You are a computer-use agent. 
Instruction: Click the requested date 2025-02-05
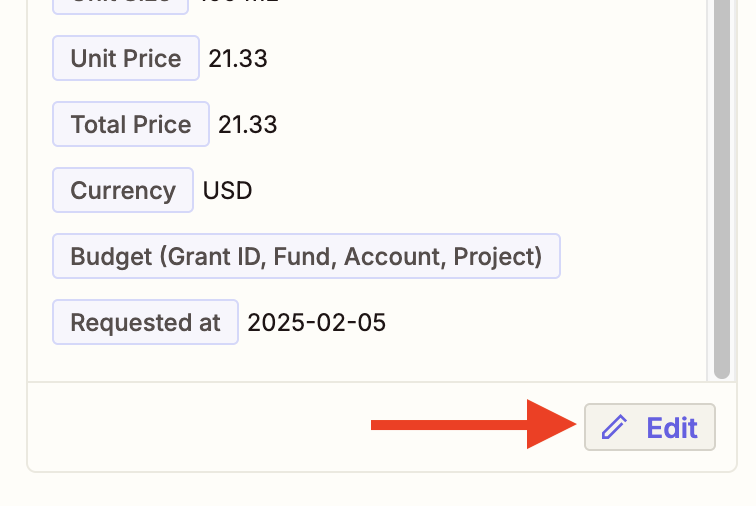tap(317, 322)
